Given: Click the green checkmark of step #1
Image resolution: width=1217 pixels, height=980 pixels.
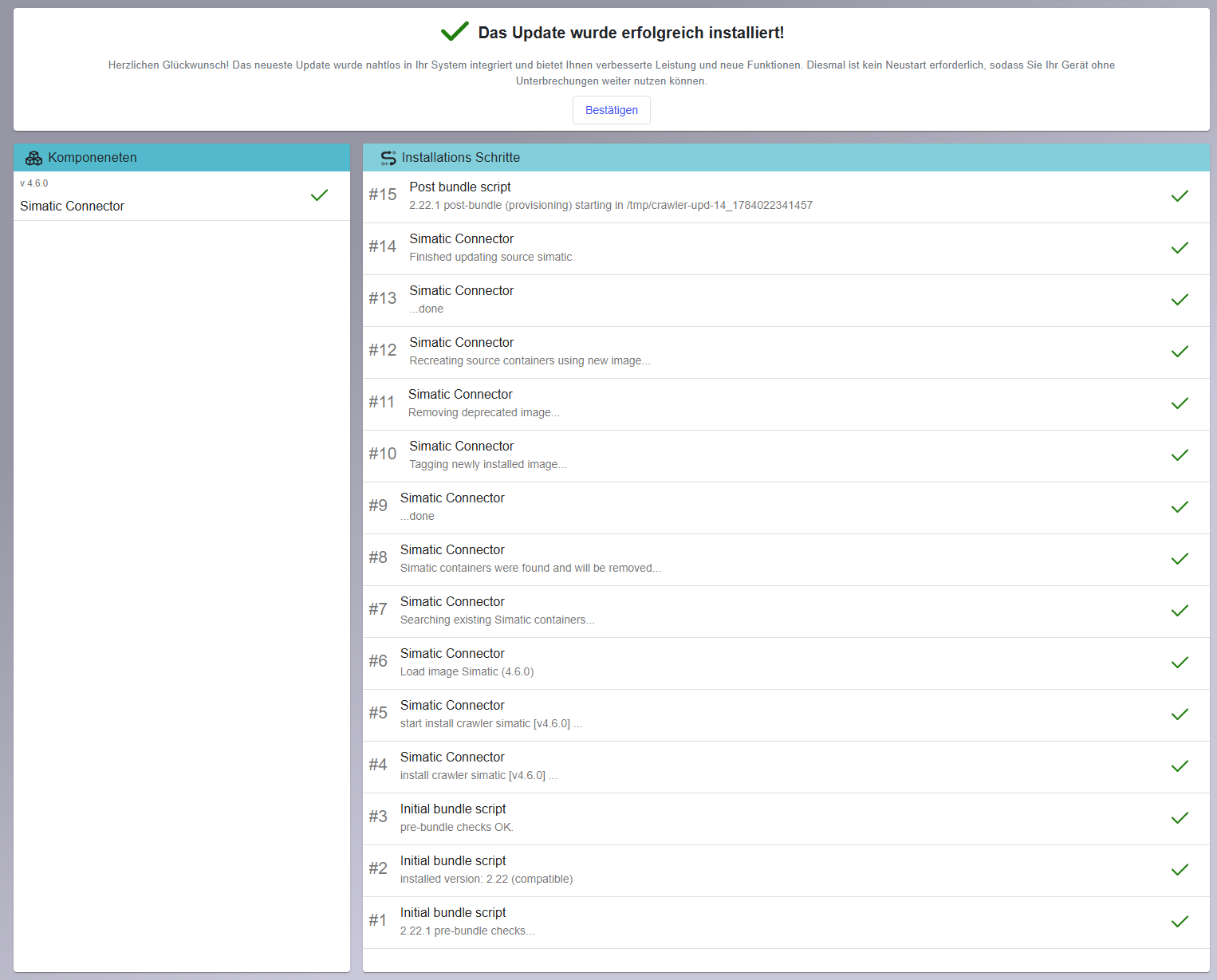Looking at the screenshot, I should [1180, 922].
